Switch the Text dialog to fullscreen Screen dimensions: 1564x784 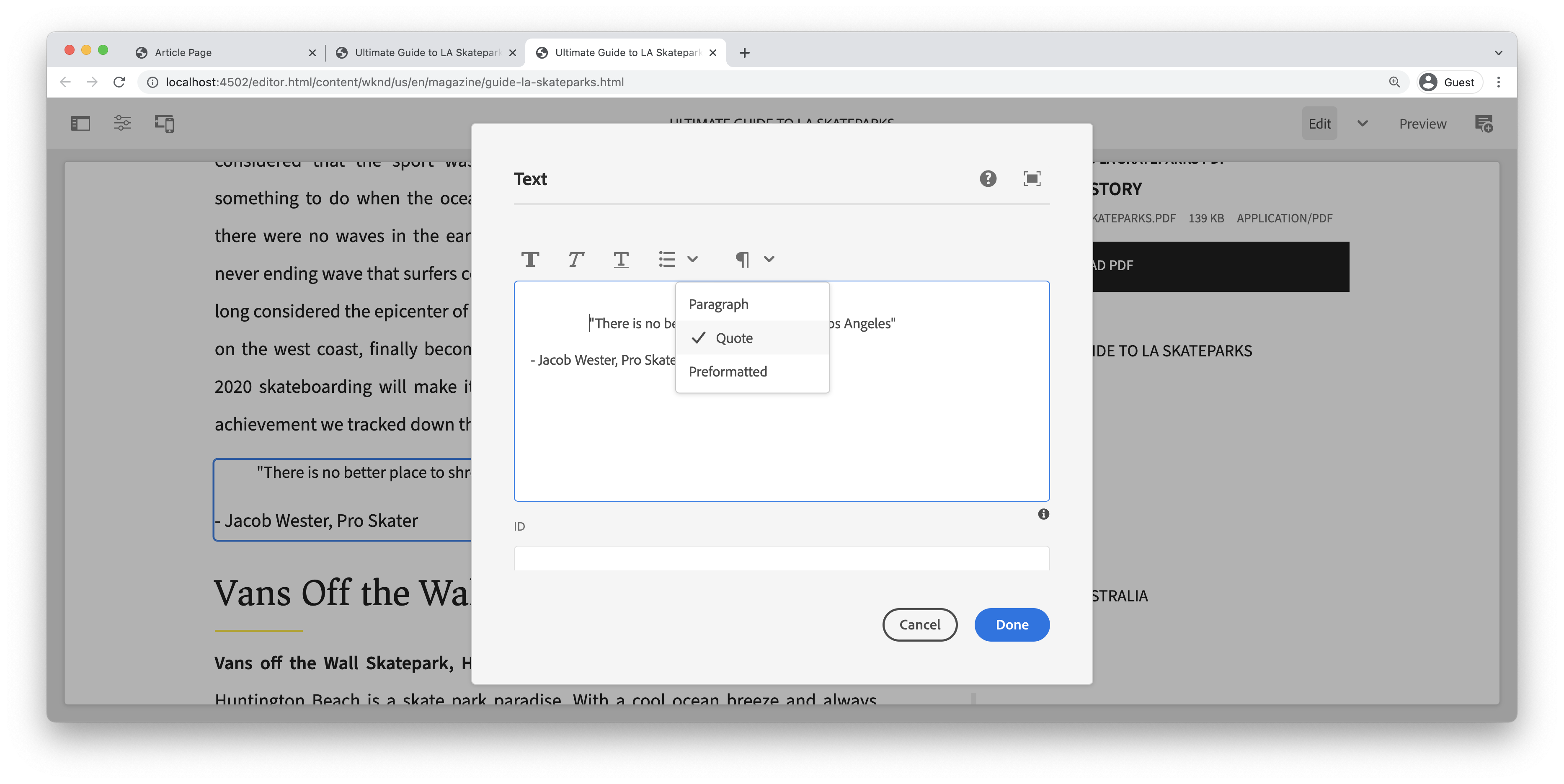[x=1032, y=178]
